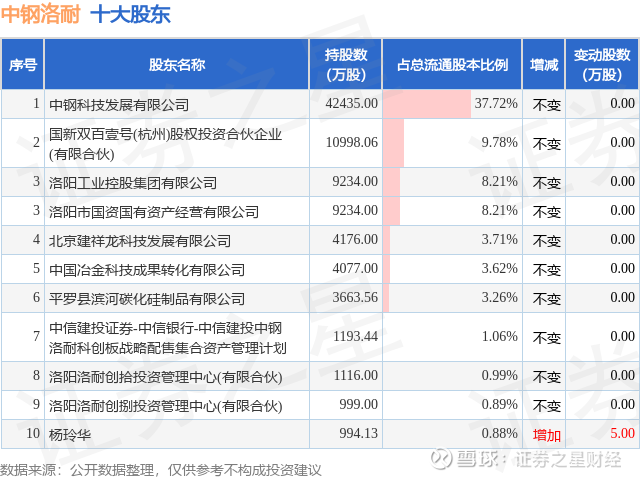The height and width of the screenshot is (479, 640).
Task: Select shareholder 洛阳洛耐创拾投资管理中心(有限合伙)
Action: click(x=166, y=377)
